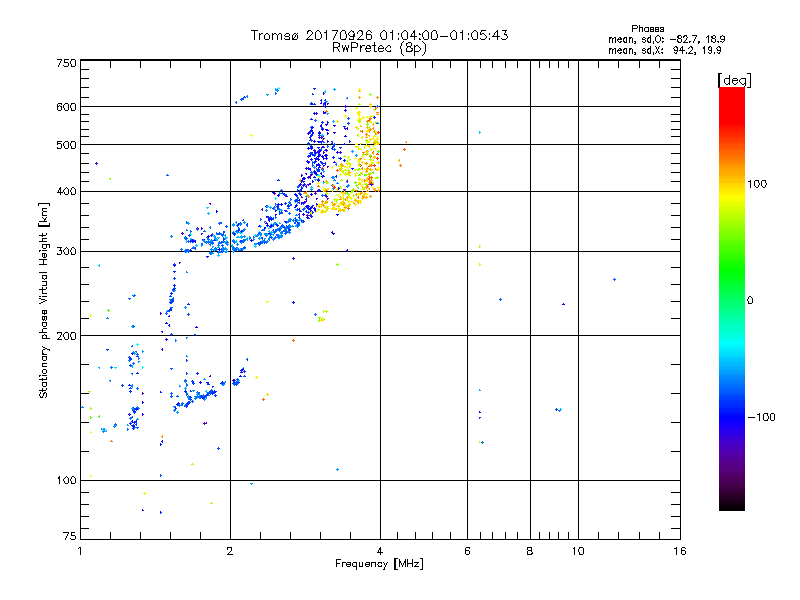Click the "100" height axis tick label
This screenshot has height=600, width=800.
tap(66, 481)
